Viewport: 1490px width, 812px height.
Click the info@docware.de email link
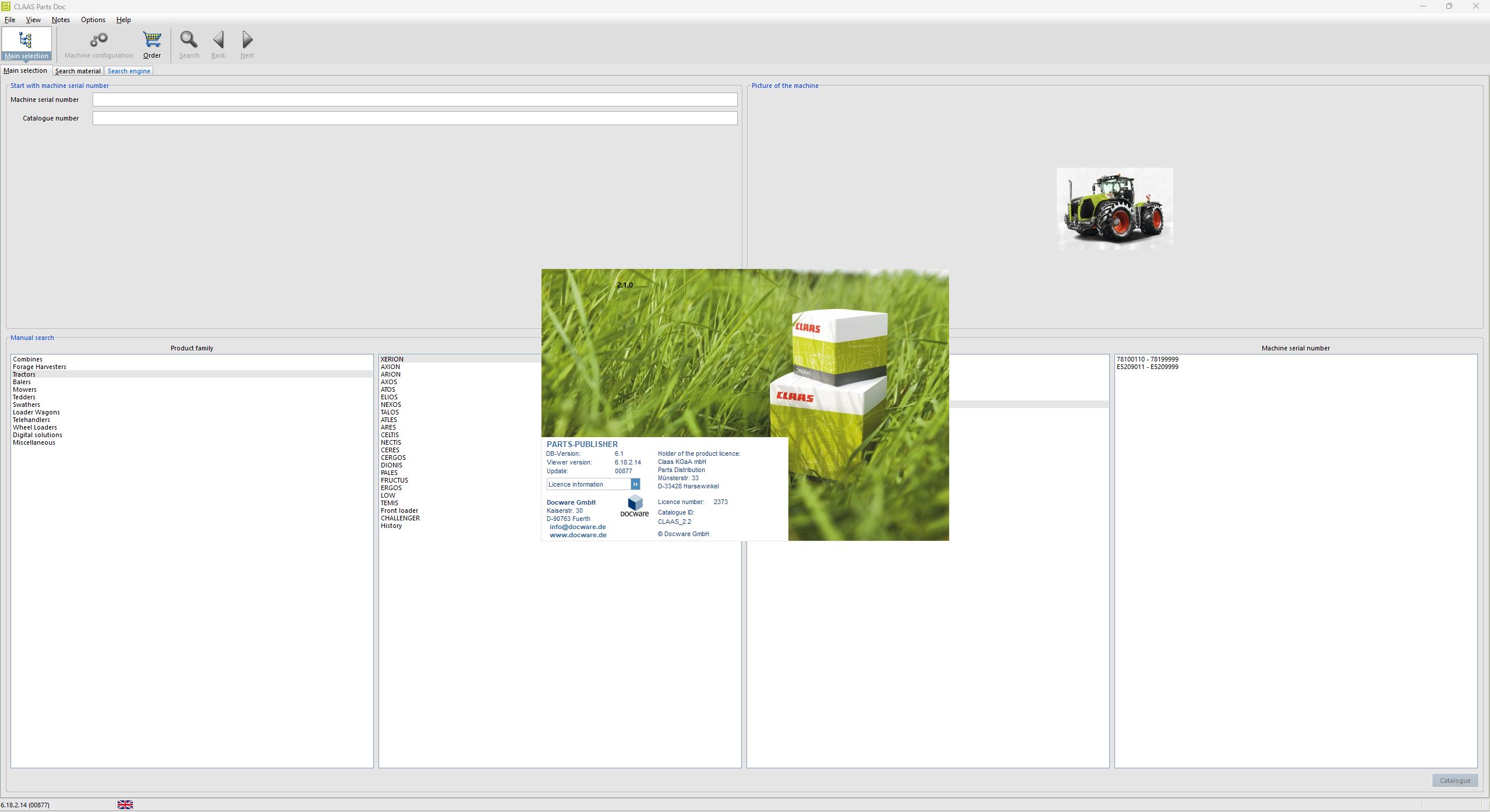[577, 527]
